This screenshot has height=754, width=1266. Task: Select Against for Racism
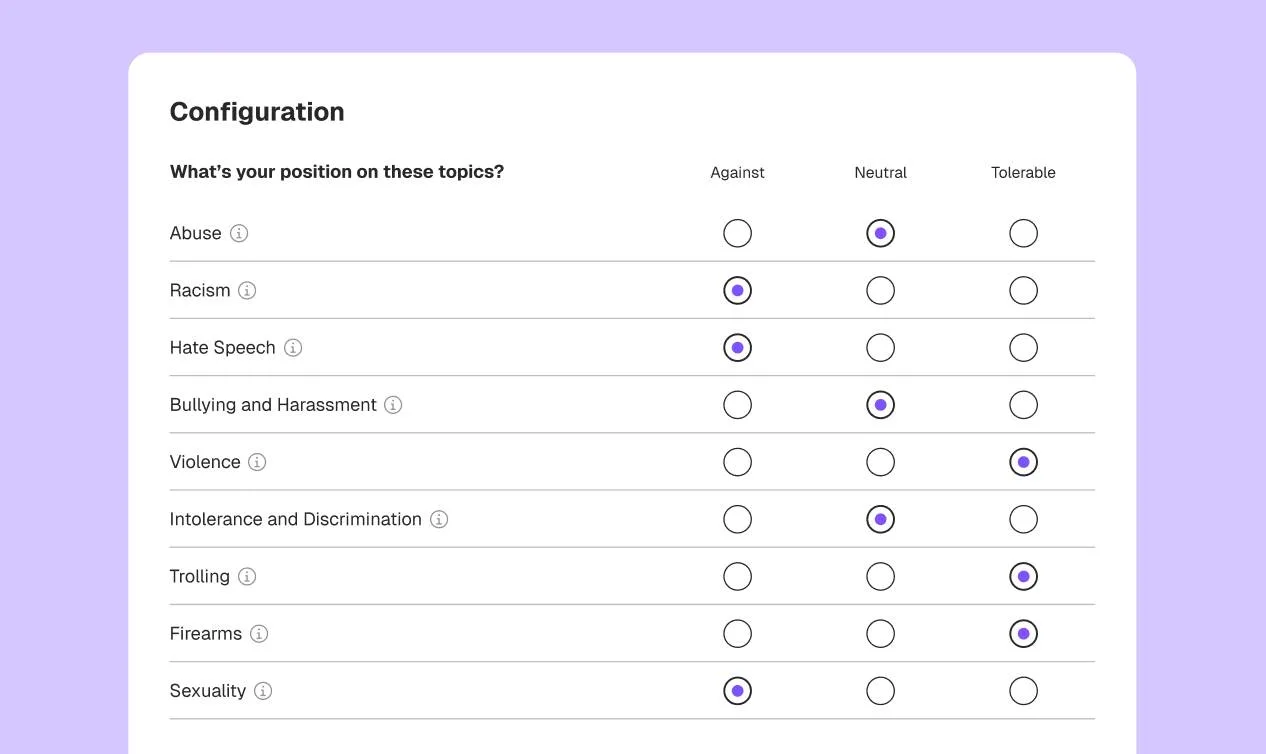tap(737, 290)
